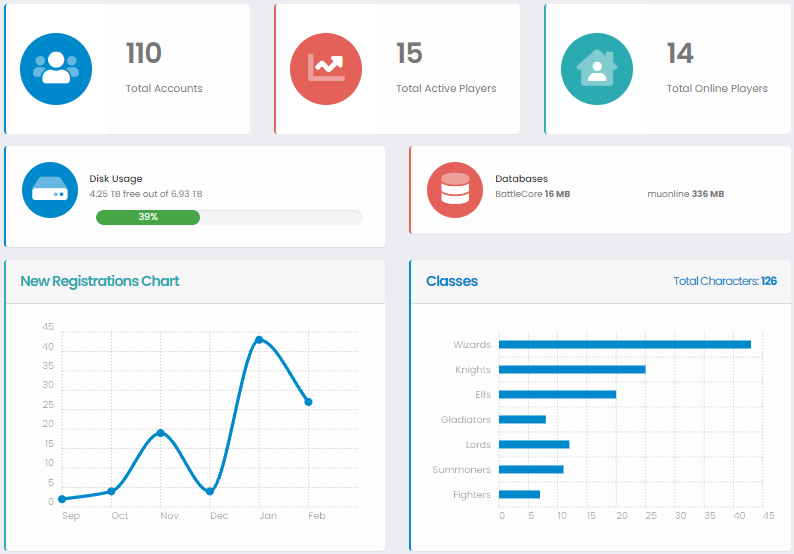Click the Sep data point on registrations chart
This screenshot has height=554, width=794.
coord(62,499)
